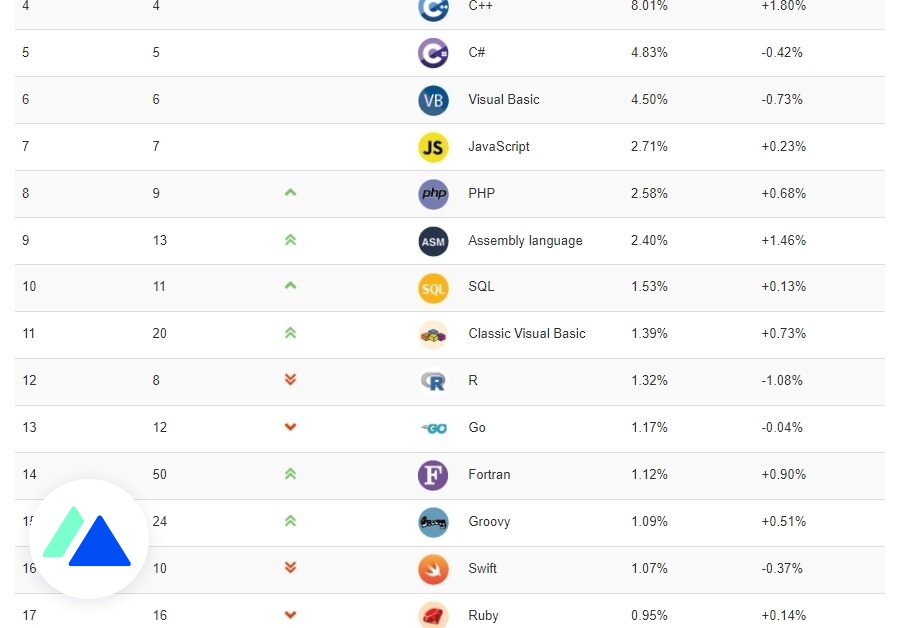
Task: Click the Assembly language name text
Action: pos(525,241)
